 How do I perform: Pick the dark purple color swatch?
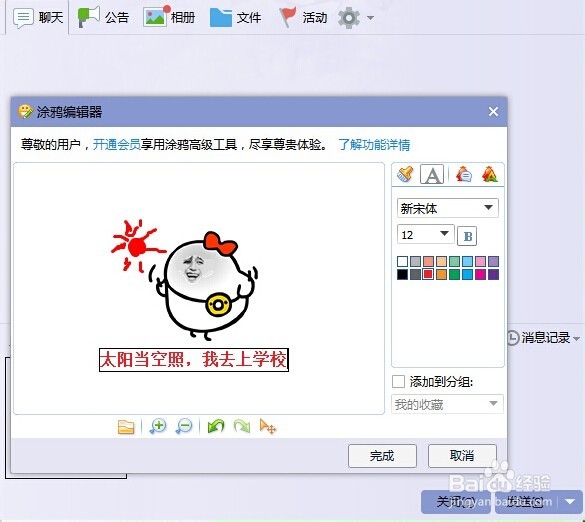tap(493, 274)
